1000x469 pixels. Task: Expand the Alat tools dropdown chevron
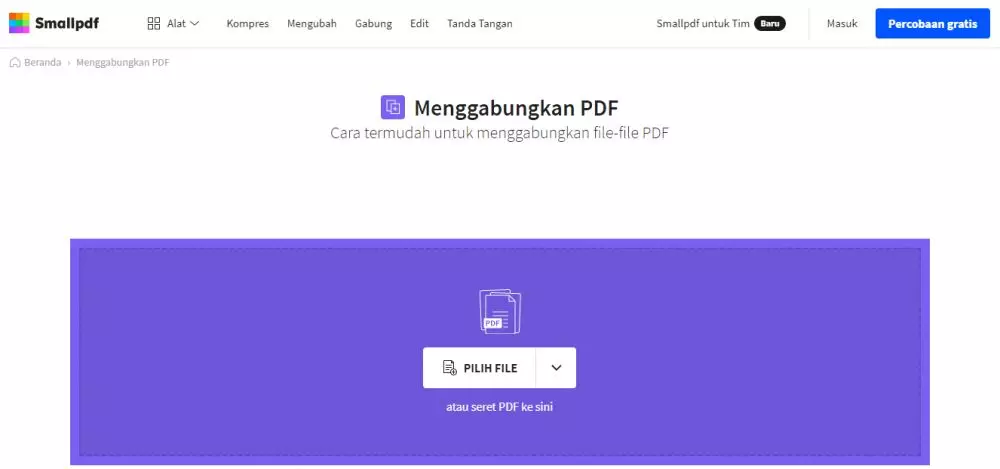coord(195,24)
